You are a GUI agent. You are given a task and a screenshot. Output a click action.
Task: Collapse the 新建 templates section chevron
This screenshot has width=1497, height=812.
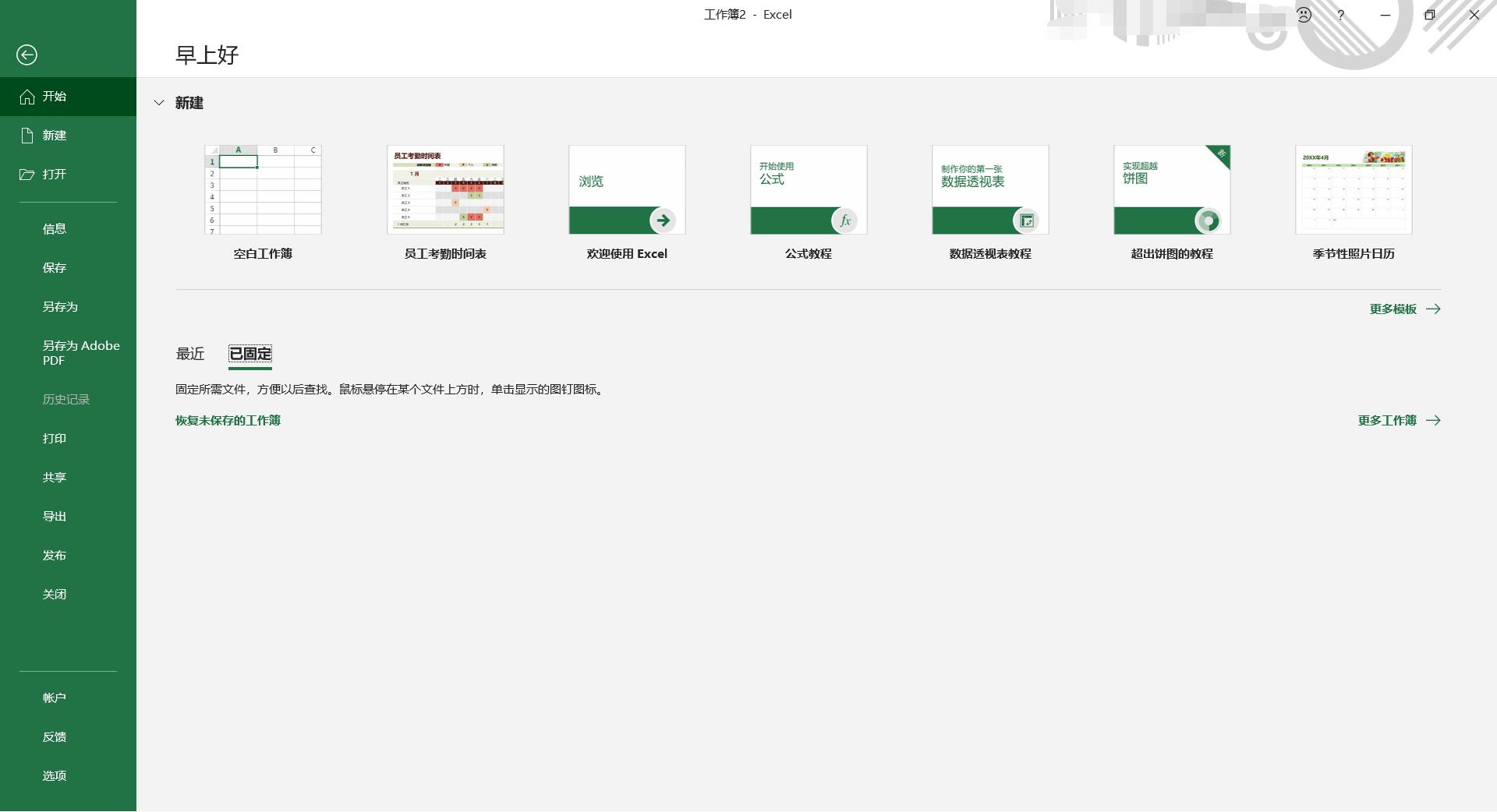click(x=160, y=103)
